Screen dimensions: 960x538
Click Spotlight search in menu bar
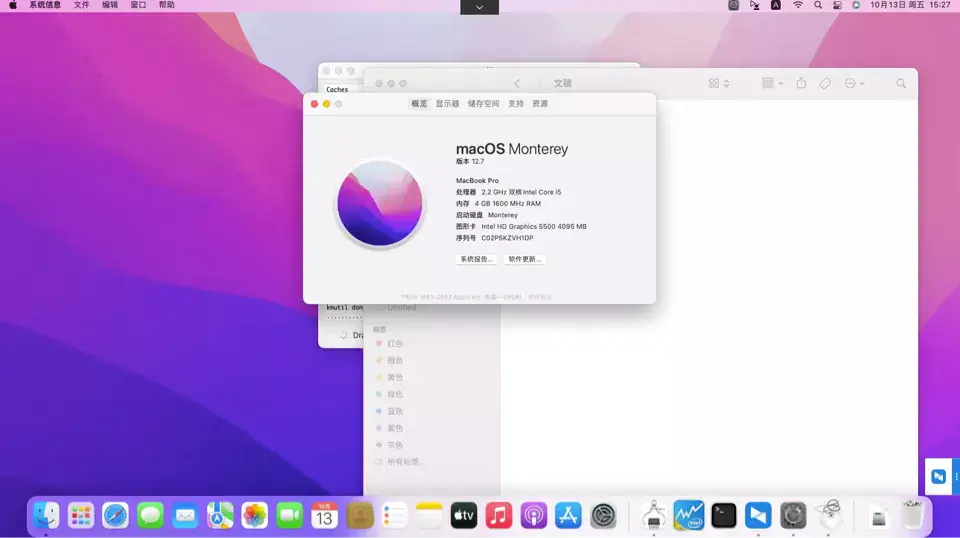(x=818, y=5)
